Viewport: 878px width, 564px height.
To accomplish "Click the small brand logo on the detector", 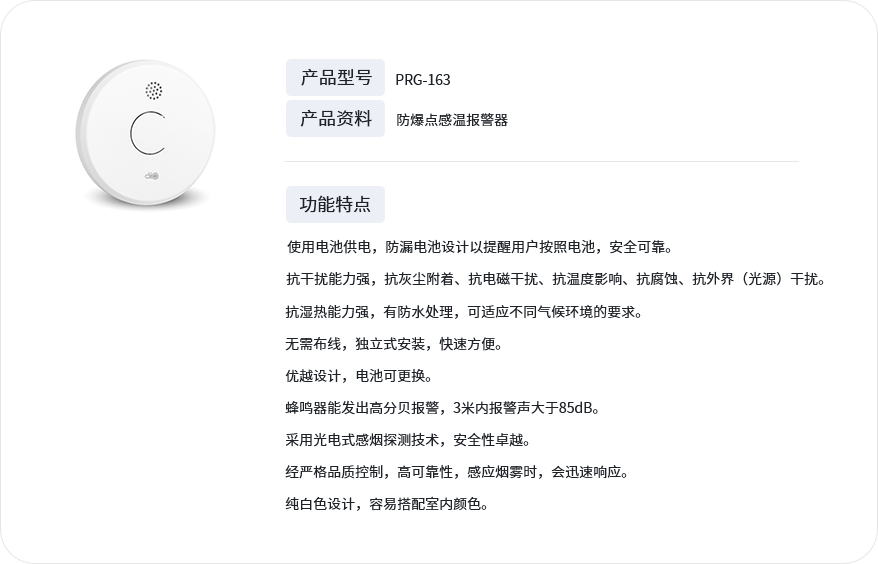I will [x=151, y=174].
